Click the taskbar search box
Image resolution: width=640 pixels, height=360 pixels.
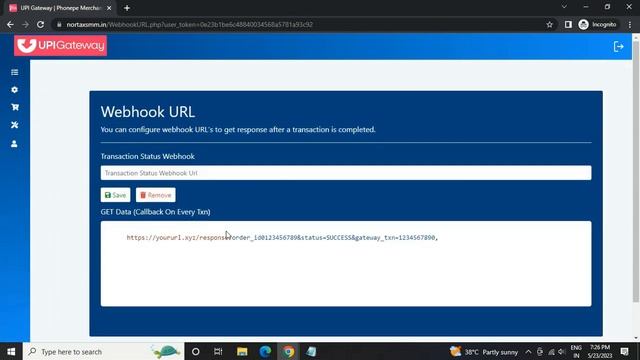[x=104, y=351]
